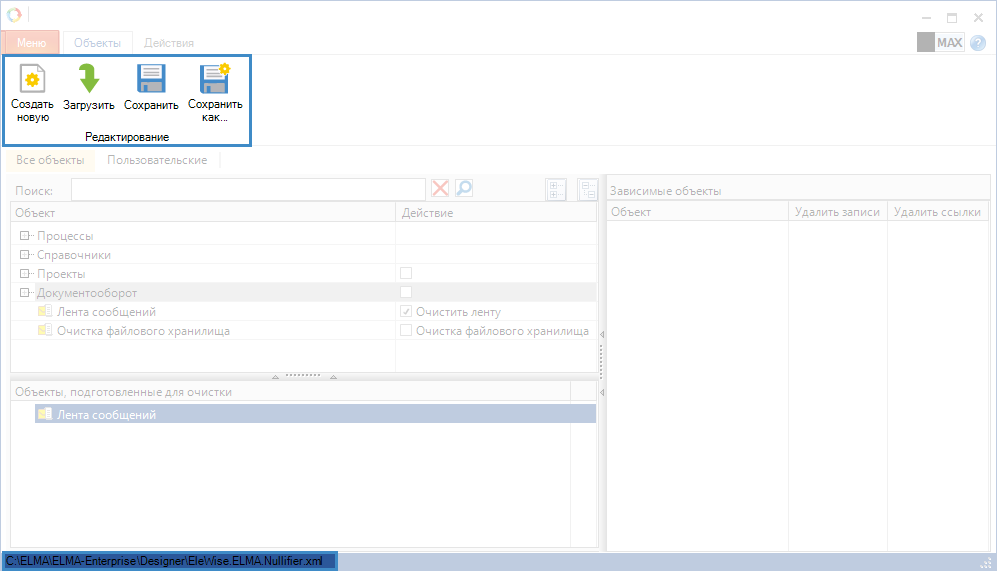The image size is (997, 571).
Task: Switch to the Действия ribbon tab
Action: click(168, 43)
